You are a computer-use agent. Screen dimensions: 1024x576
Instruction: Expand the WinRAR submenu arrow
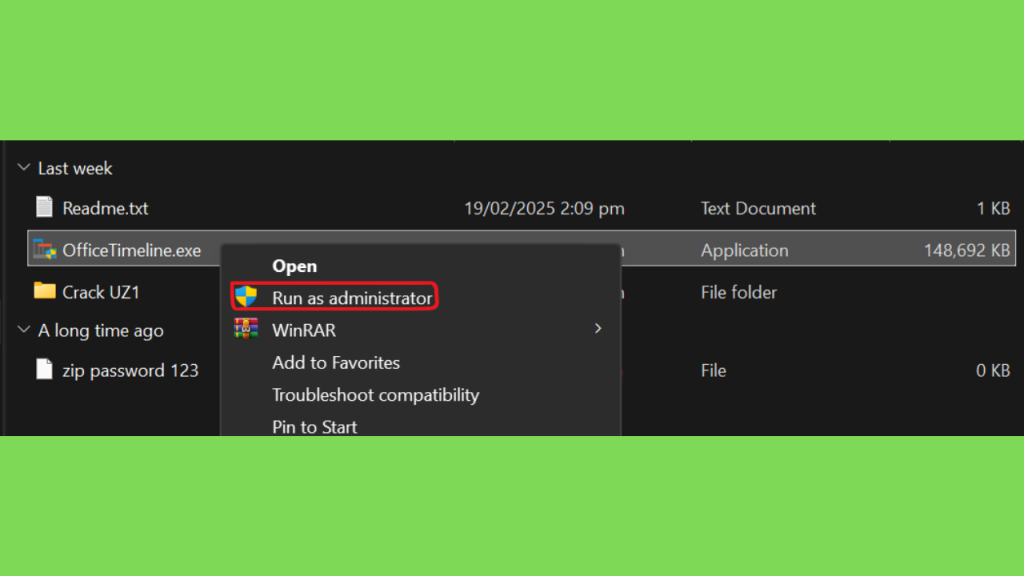pyautogui.click(x=598, y=328)
